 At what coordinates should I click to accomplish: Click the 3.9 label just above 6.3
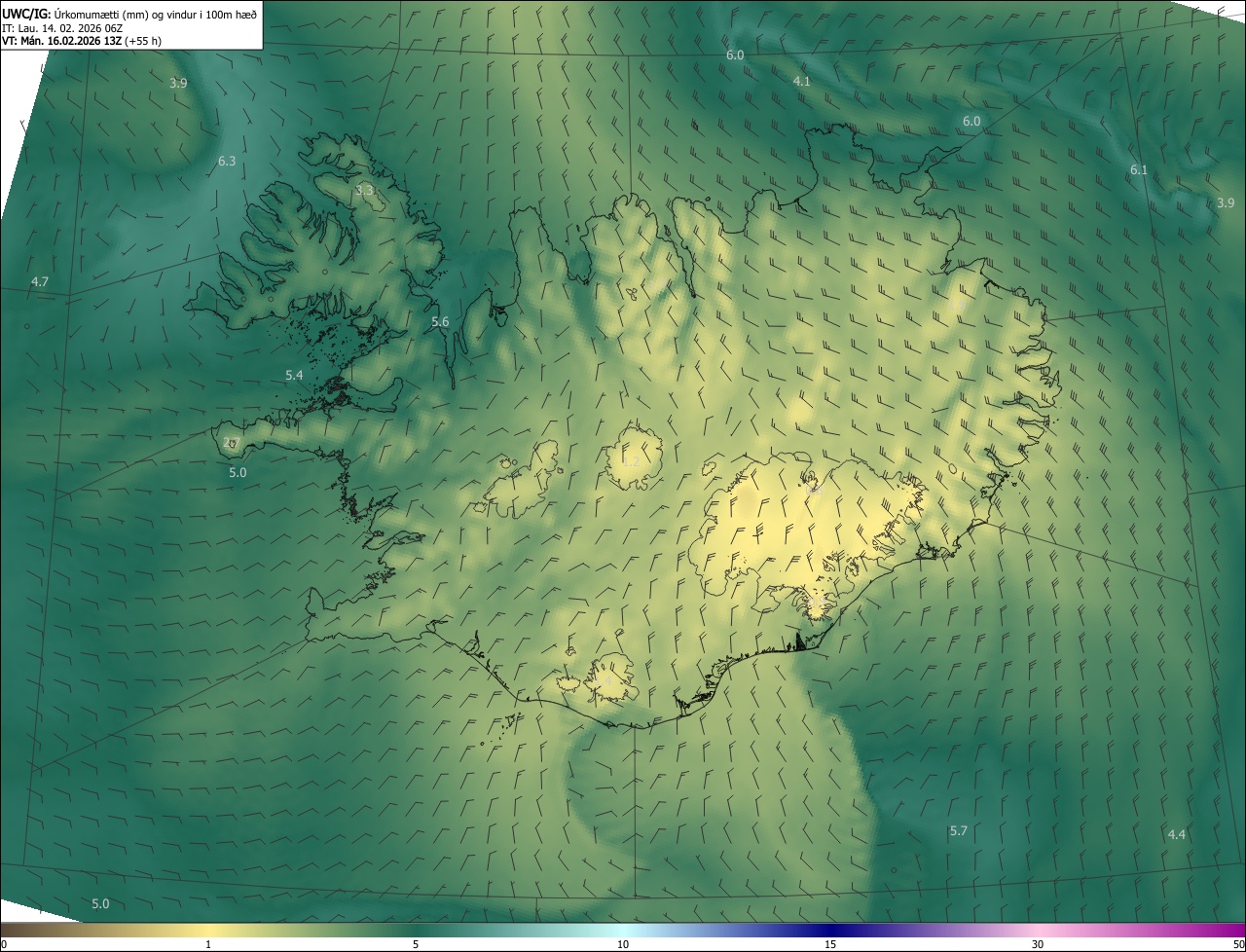[178, 83]
